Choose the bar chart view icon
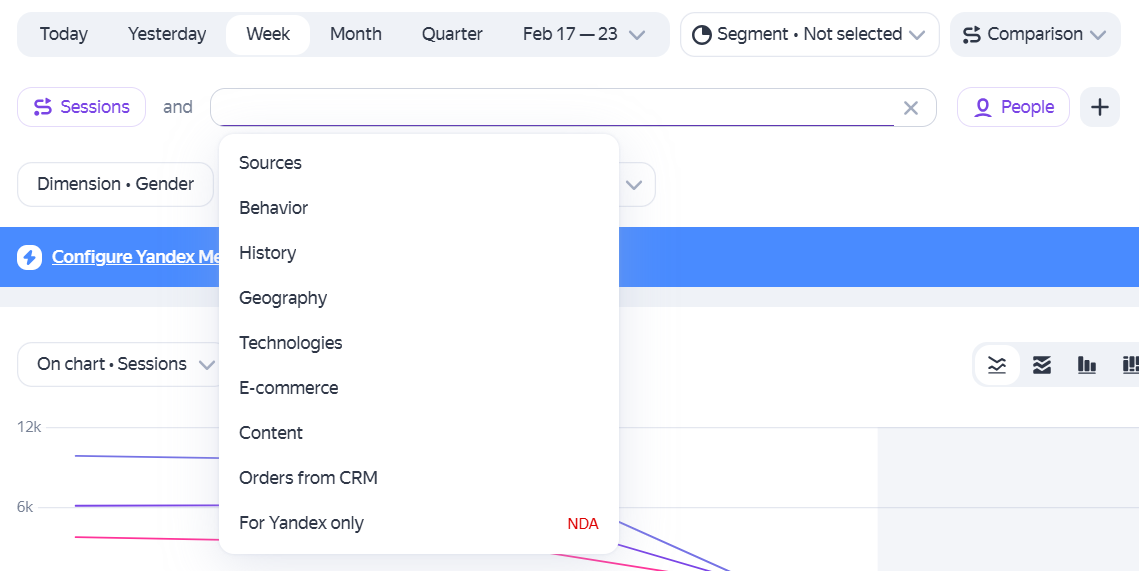This screenshot has width=1139, height=571. pyautogui.click(x=1087, y=365)
